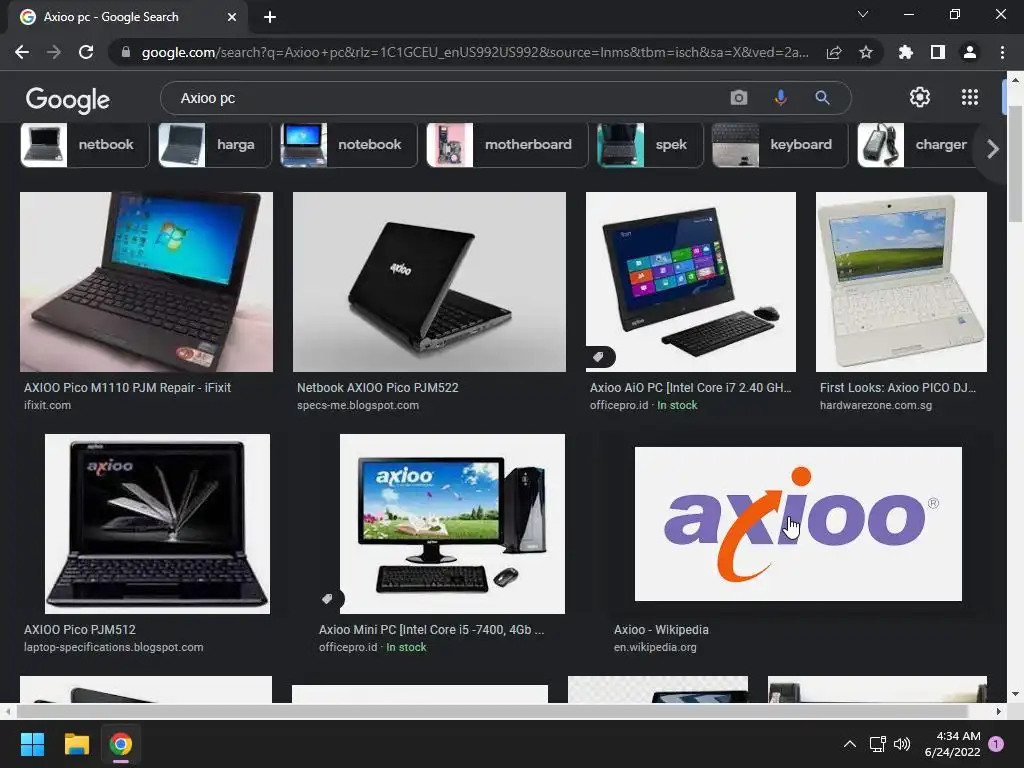
Task: Open Axioo Mini PC desktop image
Action: point(452,524)
